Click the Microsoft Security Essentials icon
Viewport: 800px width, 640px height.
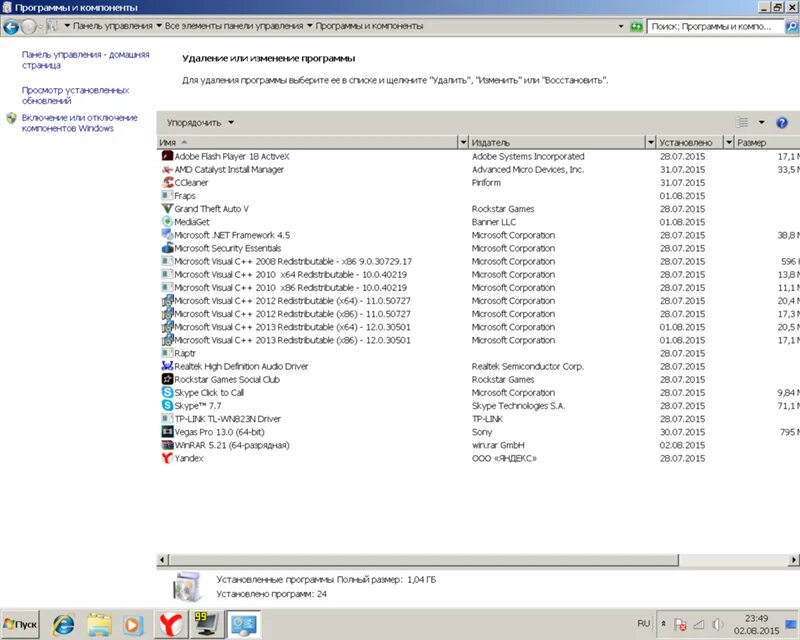click(x=167, y=248)
